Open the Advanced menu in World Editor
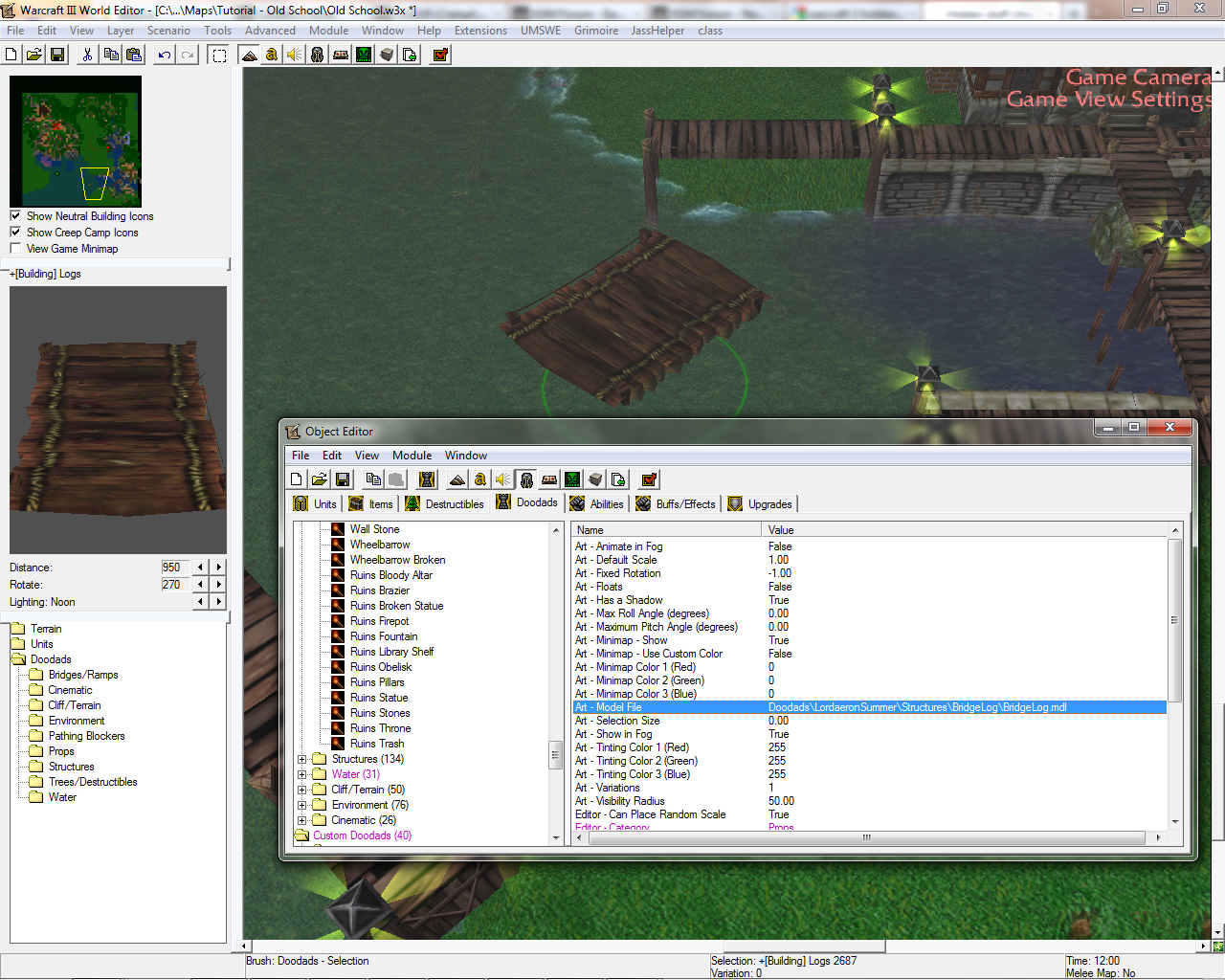The height and width of the screenshot is (980, 1225). point(270,31)
